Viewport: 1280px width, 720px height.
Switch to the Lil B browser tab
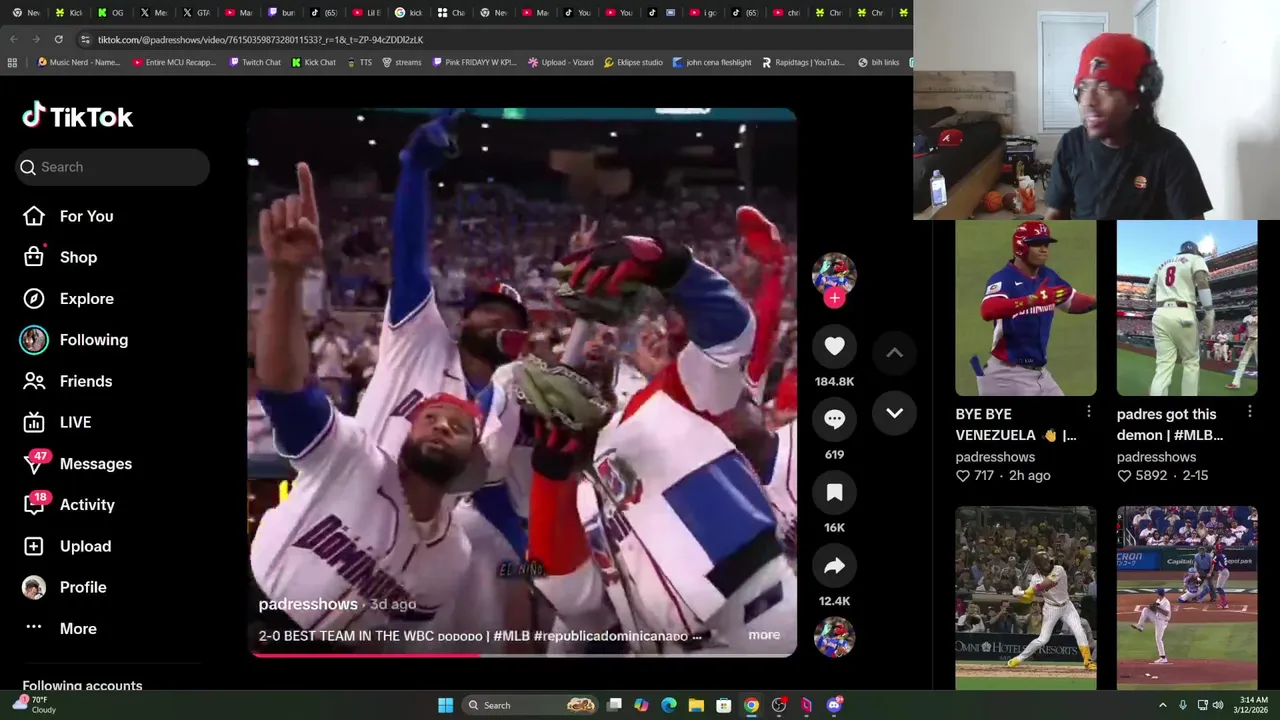pyautogui.click(x=367, y=13)
